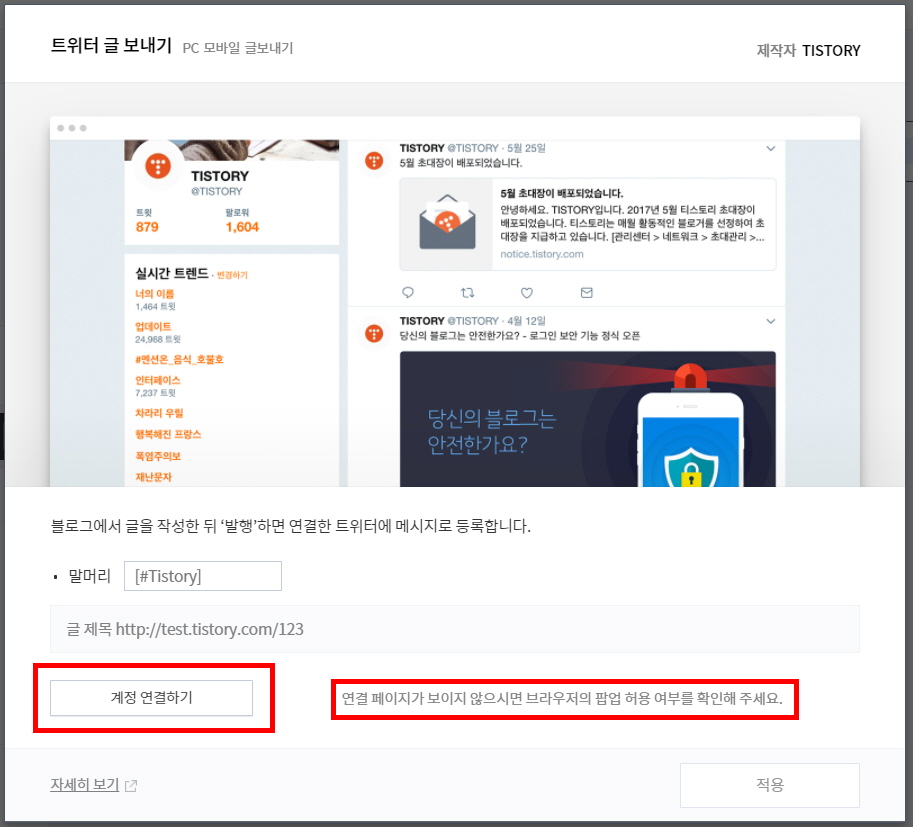Click the 계정 연결하기 button

coord(151,698)
